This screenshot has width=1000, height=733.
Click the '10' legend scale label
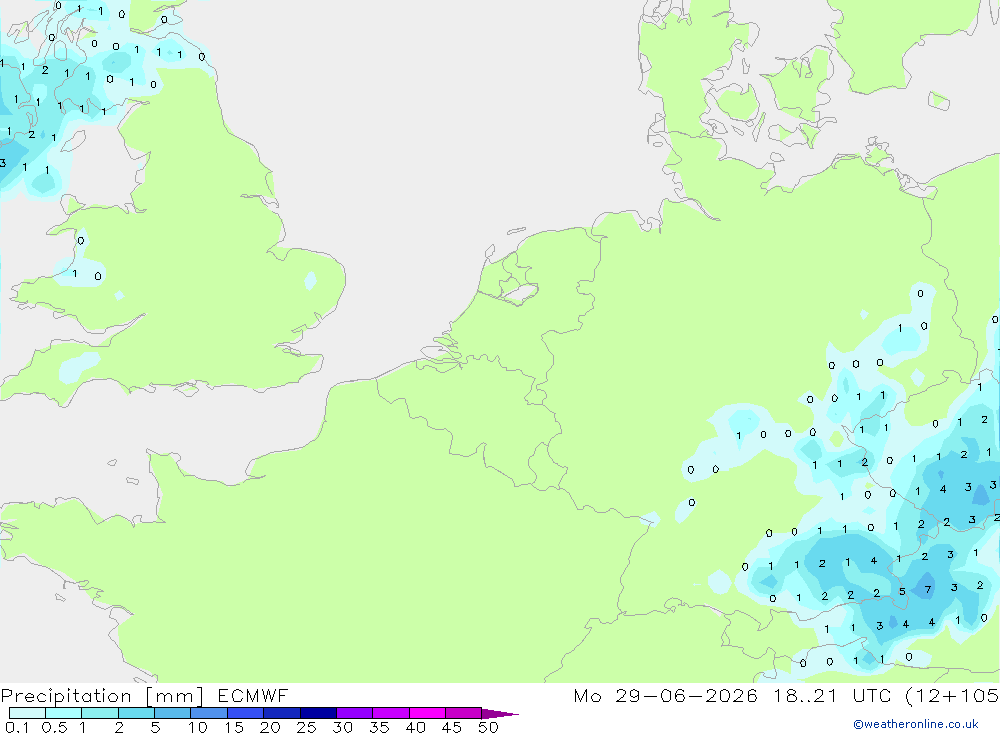coord(197,727)
